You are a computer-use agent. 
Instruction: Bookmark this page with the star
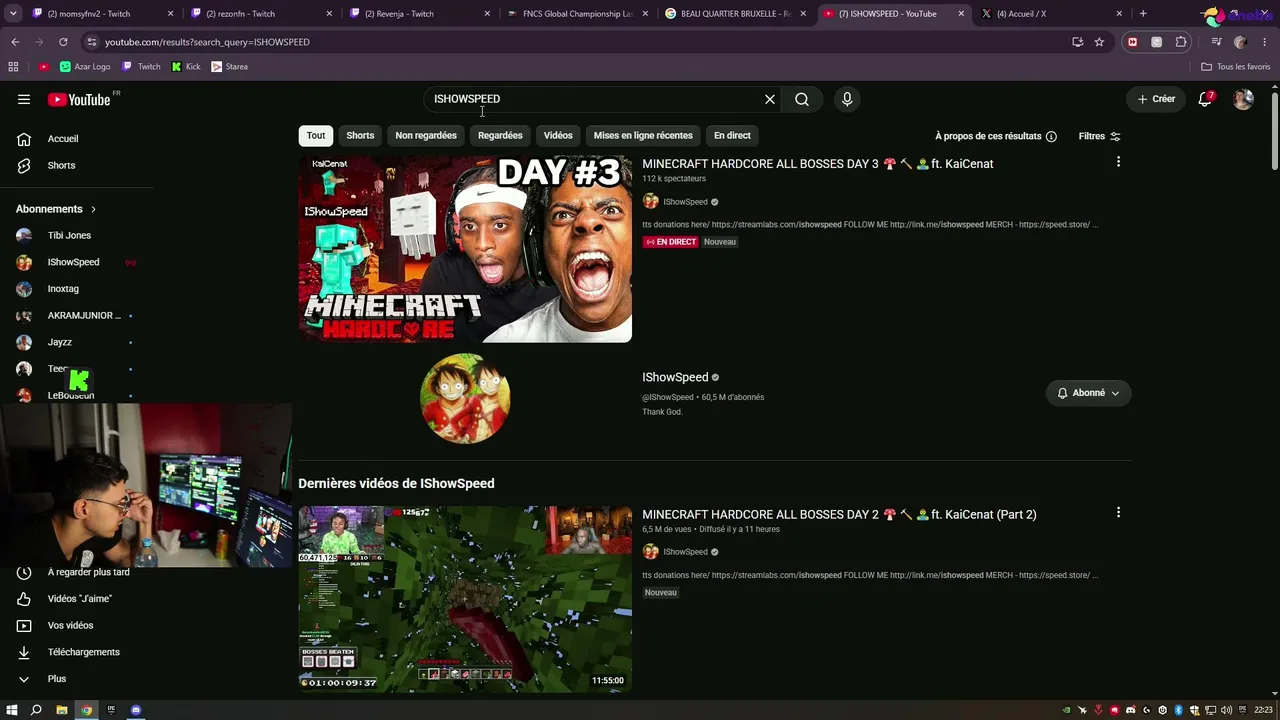(1099, 42)
